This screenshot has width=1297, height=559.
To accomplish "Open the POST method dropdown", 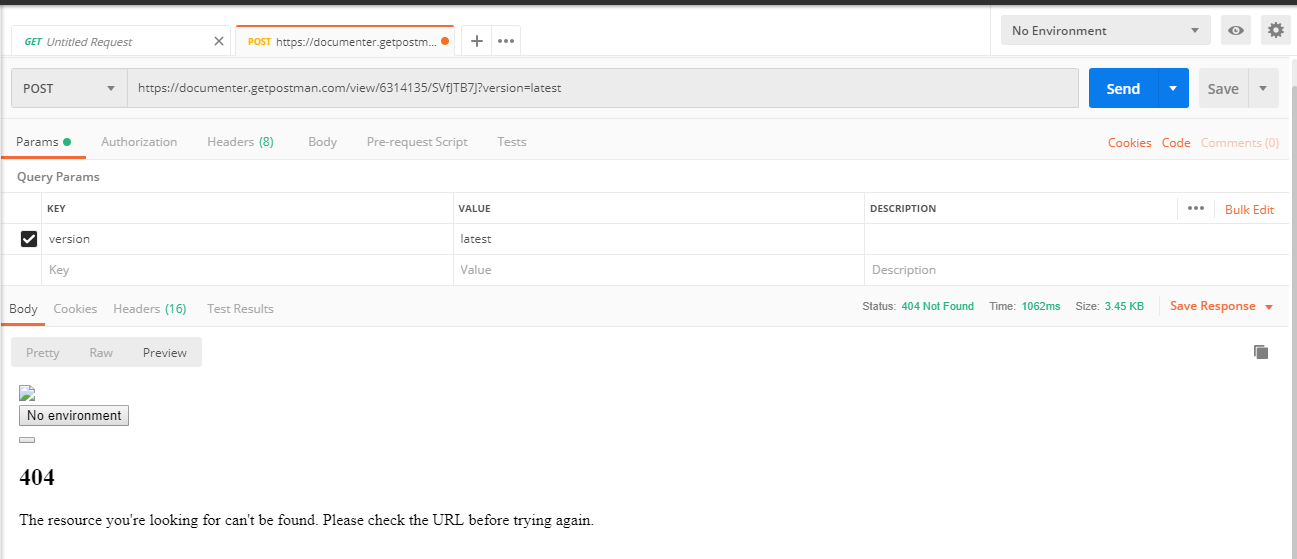I will [69, 88].
